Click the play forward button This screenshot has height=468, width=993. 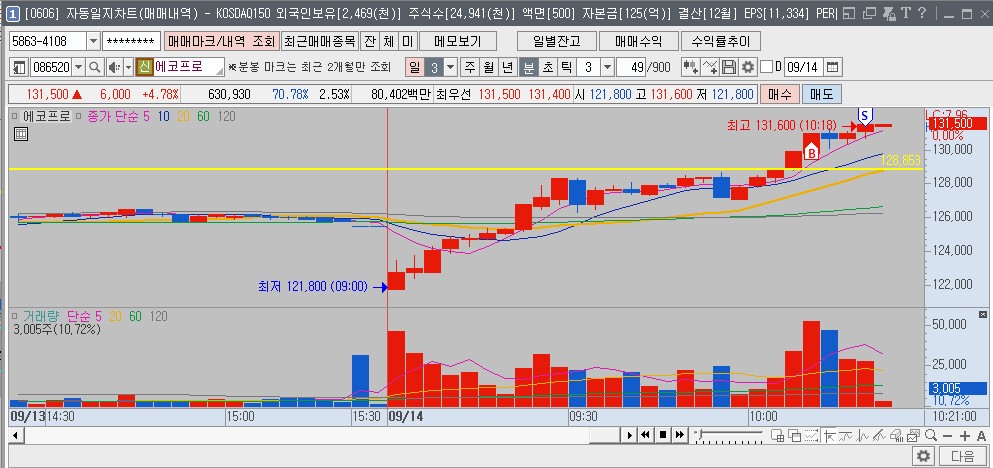629,435
